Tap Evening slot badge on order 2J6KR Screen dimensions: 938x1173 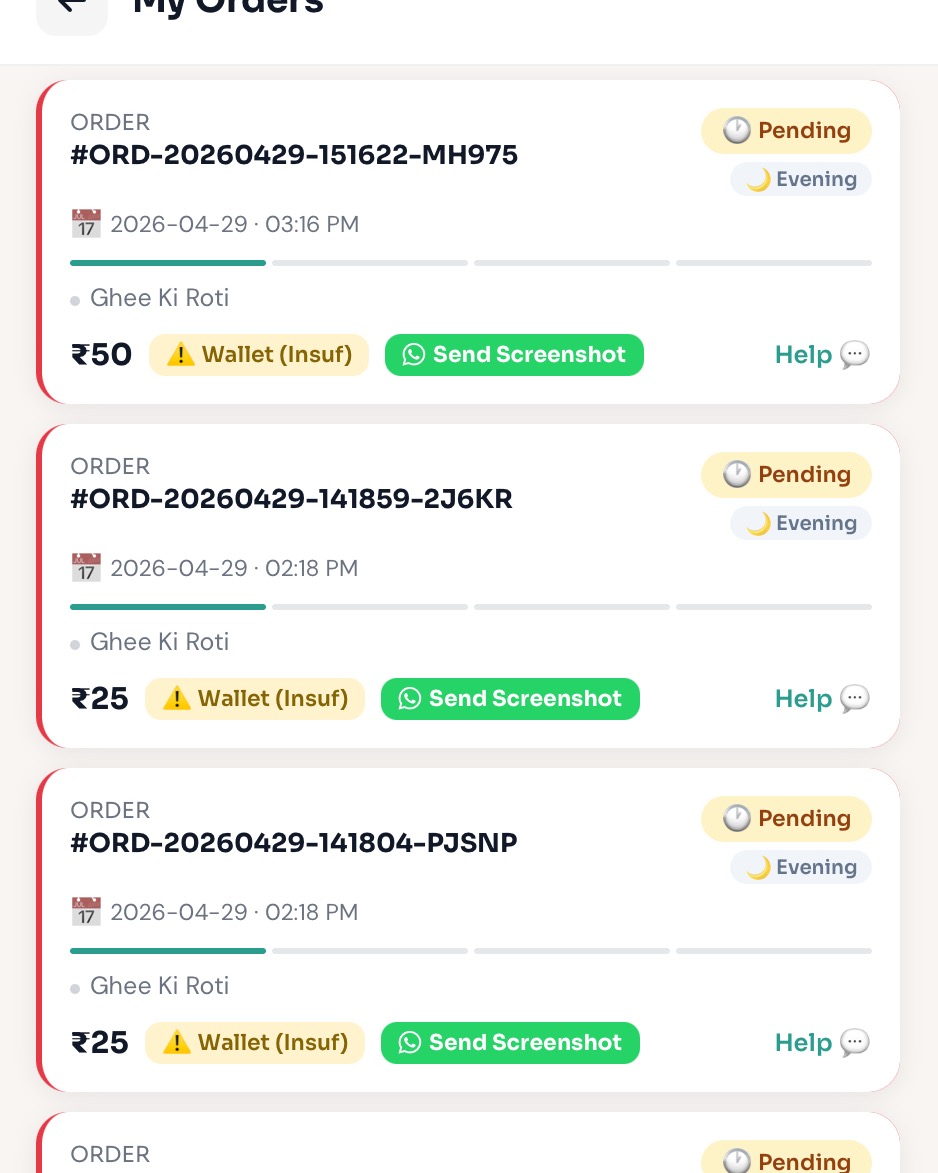pyautogui.click(x=801, y=524)
